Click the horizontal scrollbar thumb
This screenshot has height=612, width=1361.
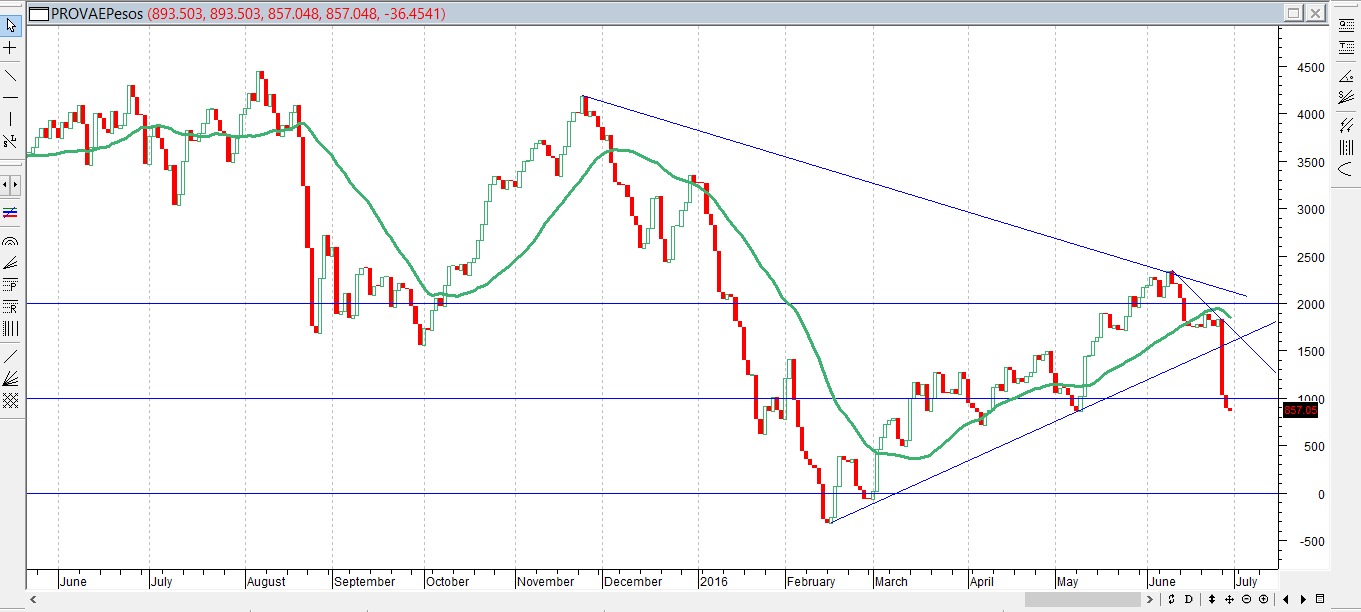(x=1083, y=599)
